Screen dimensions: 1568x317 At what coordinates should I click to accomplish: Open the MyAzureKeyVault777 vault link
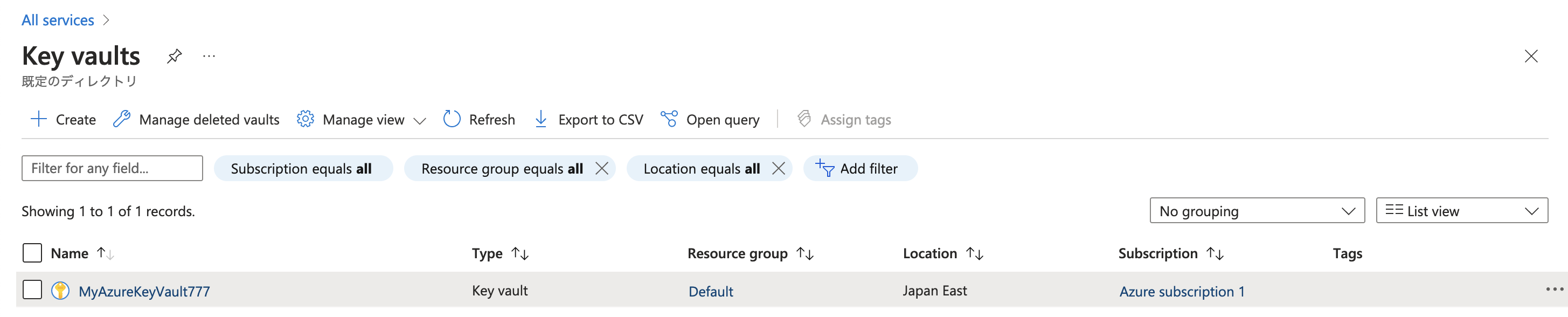(x=144, y=292)
